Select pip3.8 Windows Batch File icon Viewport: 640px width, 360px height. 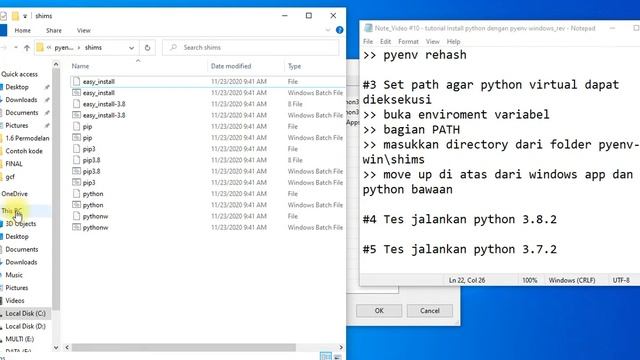tap(76, 171)
